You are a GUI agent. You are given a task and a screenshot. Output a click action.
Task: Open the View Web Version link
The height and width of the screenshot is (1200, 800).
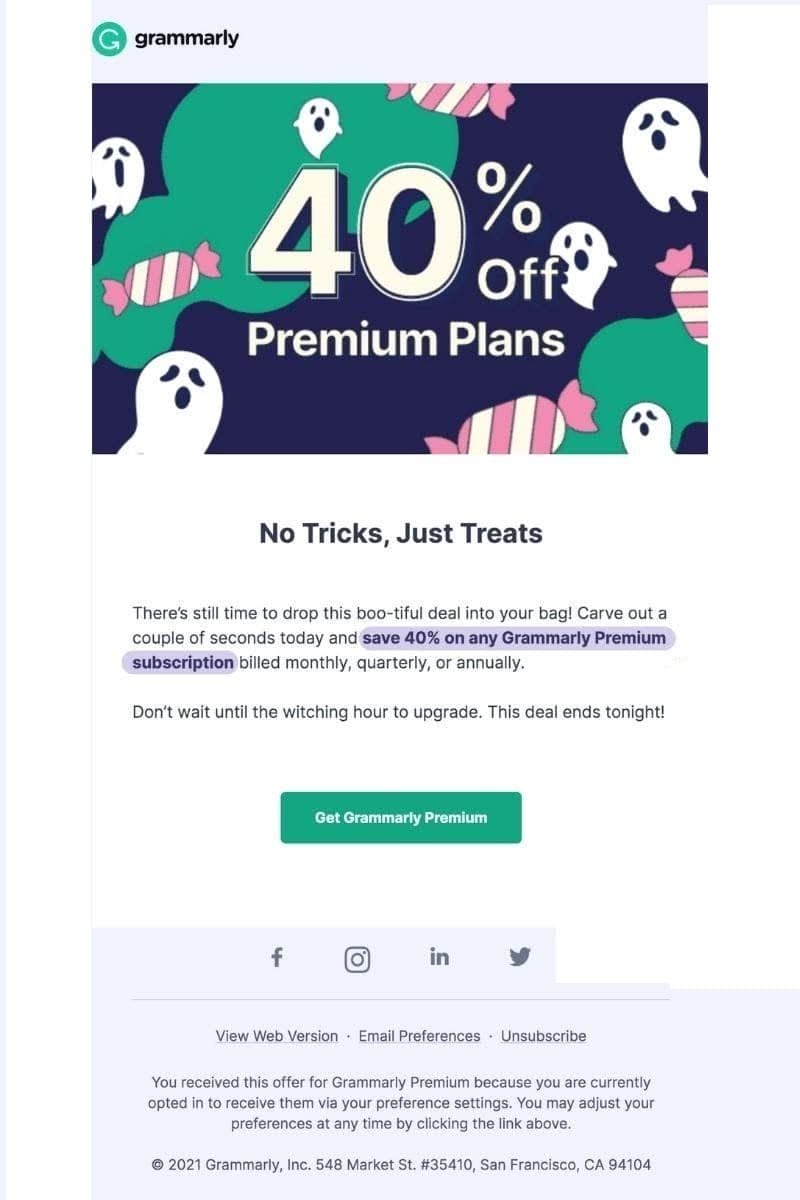tap(277, 1036)
